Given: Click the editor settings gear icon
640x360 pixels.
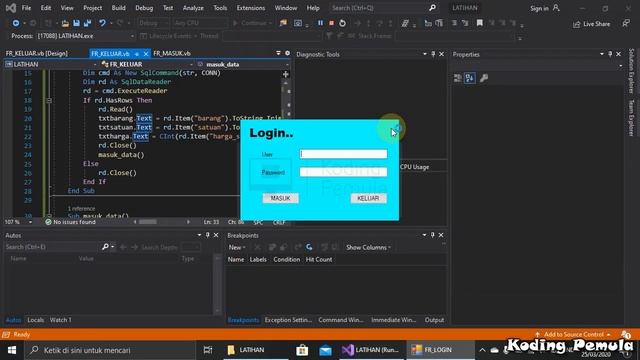Looking at the screenshot, I should pos(287,53).
